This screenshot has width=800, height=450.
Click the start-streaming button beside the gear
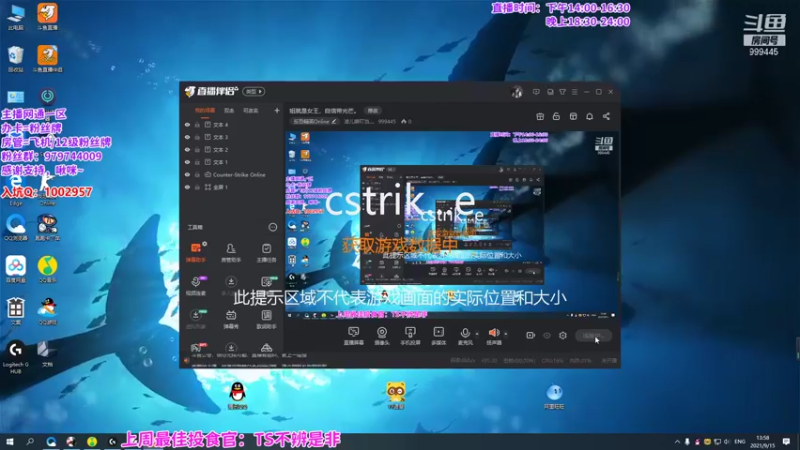(x=593, y=335)
